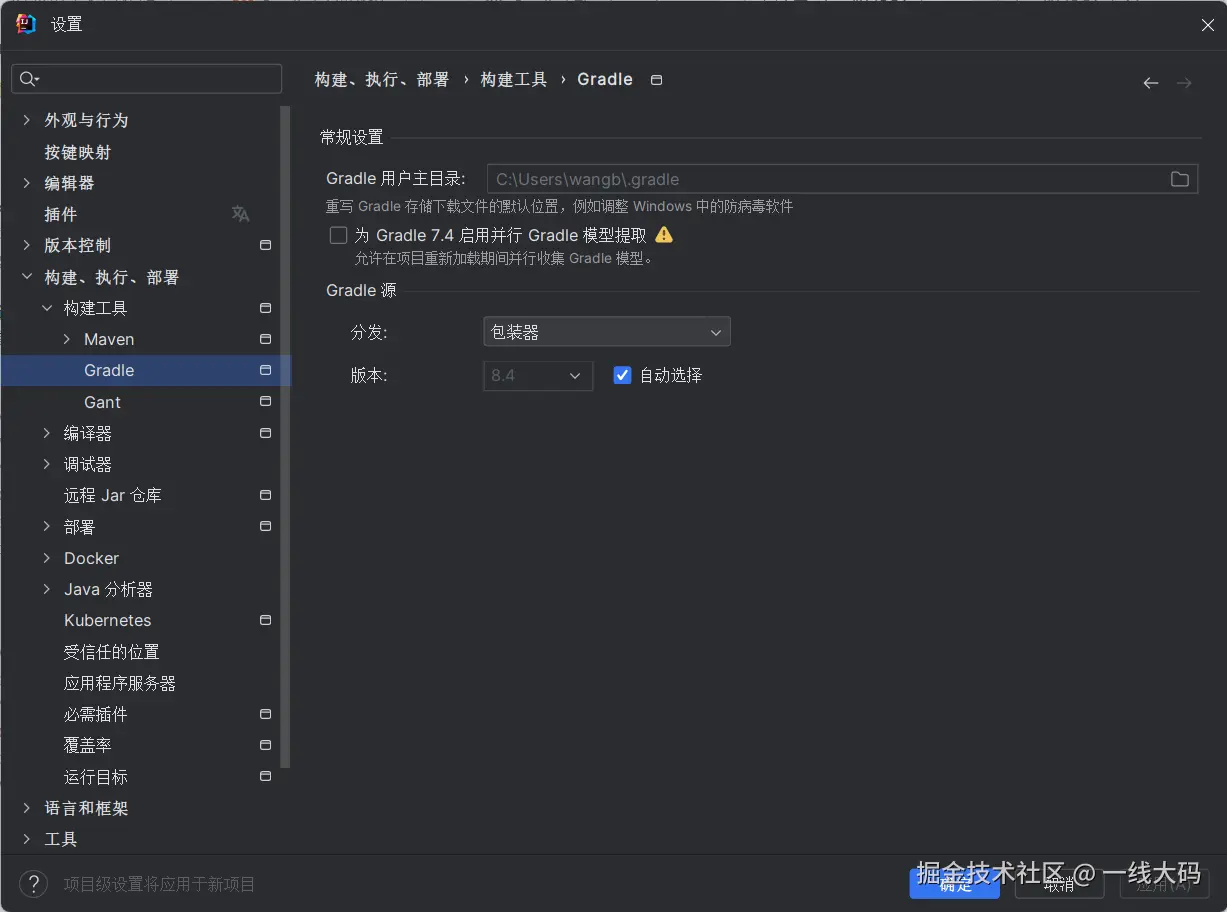
Task: Focus the settings search field
Action: pyautogui.click(x=147, y=79)
